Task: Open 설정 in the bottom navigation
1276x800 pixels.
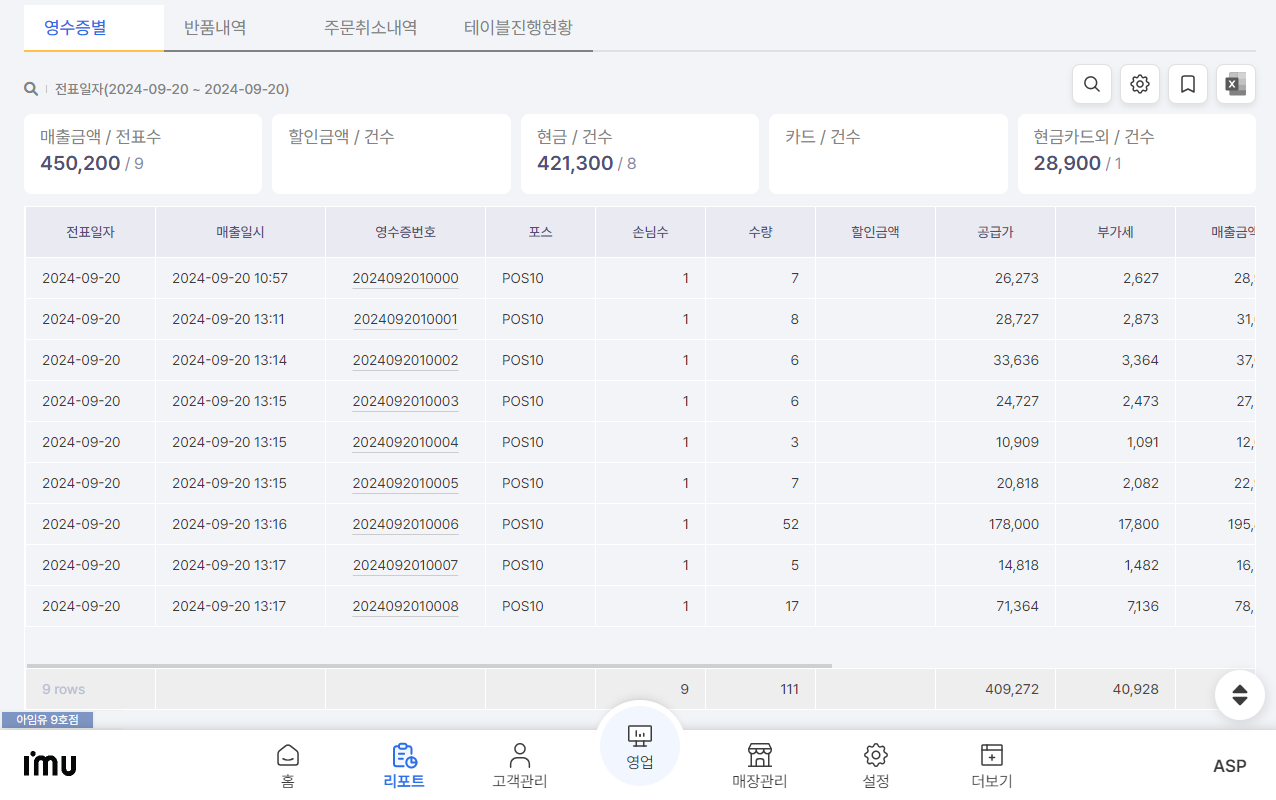Action: pos(876,766)
